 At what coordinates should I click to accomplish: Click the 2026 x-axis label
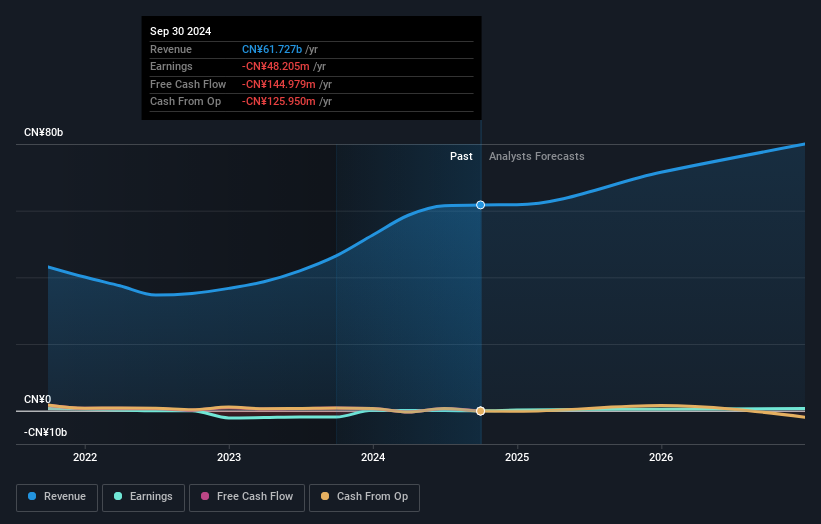[661, 457]
